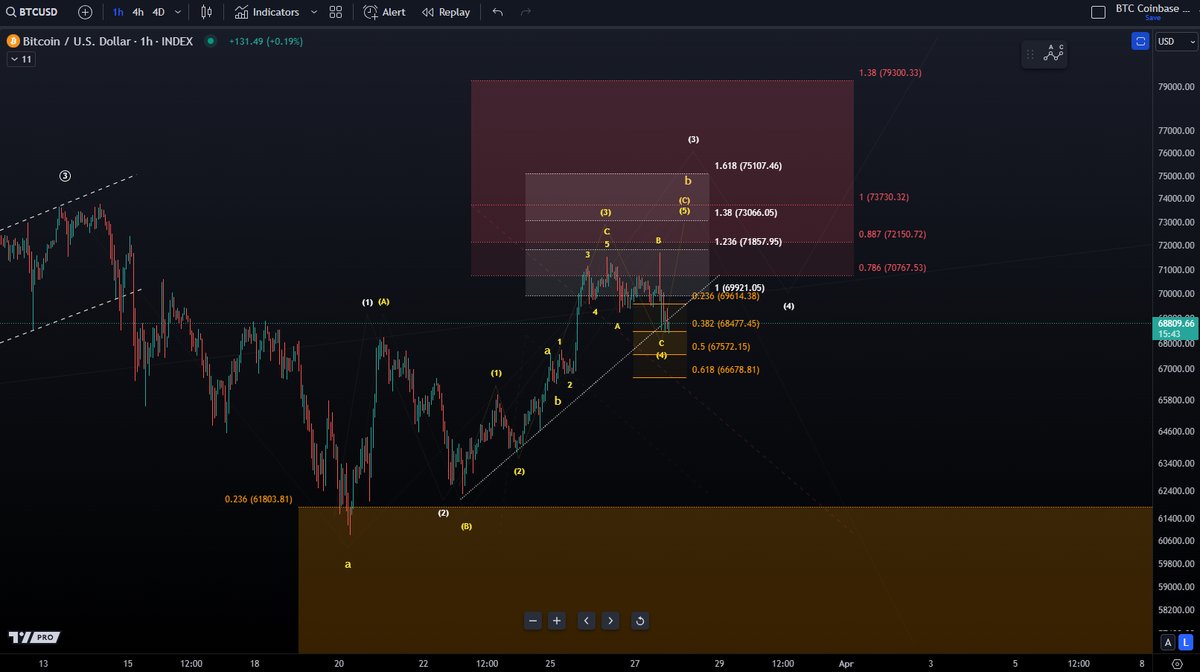
Task: Start bar Replay mode
Action: tap(446, 12)
